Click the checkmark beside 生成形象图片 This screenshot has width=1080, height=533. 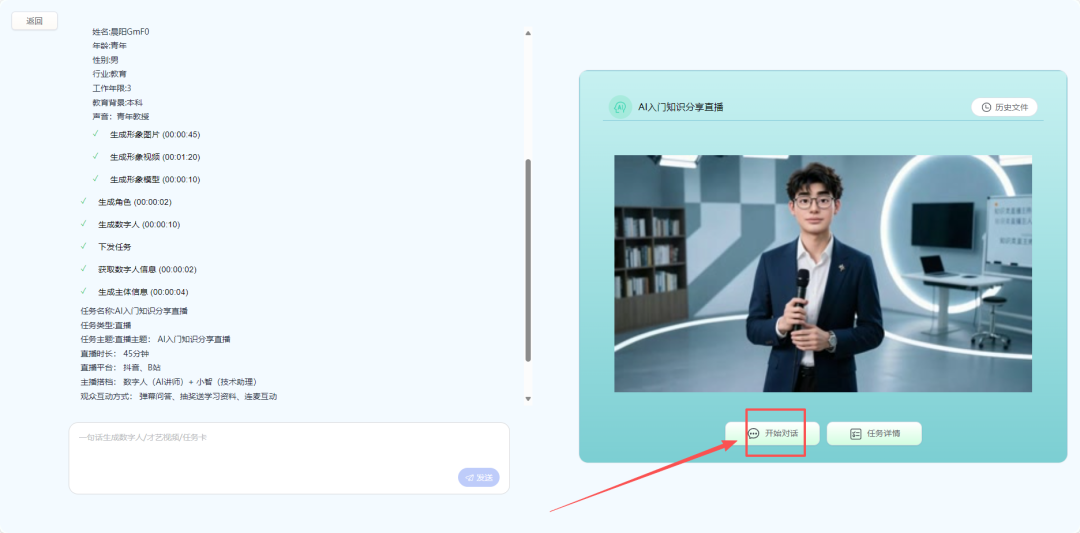[x=96, y=134]
